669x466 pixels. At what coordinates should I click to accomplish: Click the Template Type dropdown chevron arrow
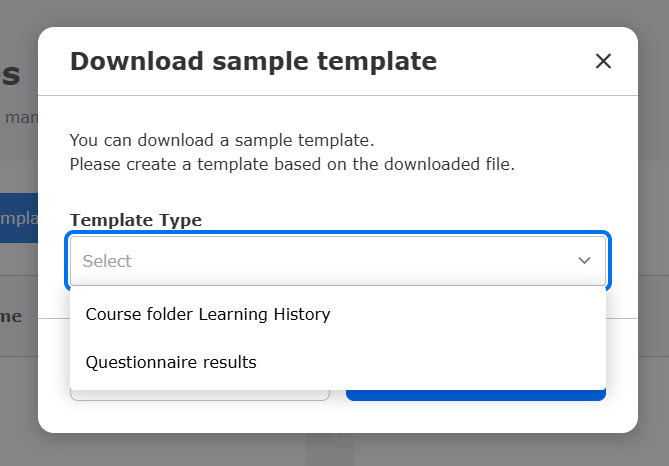tap(585, 261)
